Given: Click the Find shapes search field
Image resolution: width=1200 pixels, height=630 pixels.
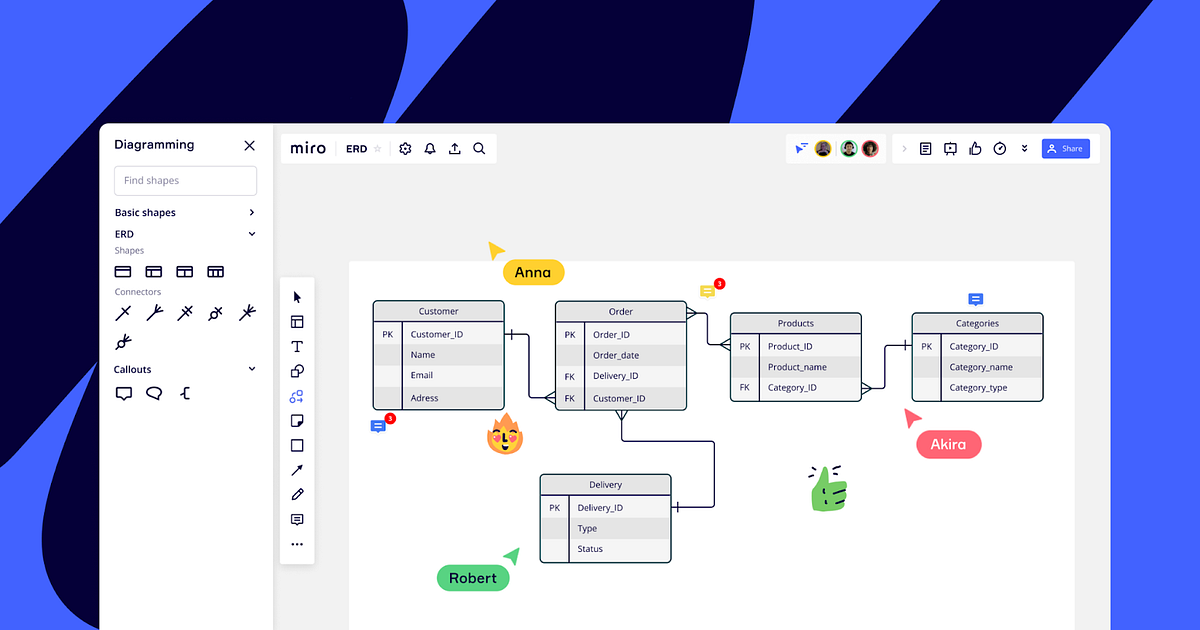Looking at the screenshot, I should point(185,181).
